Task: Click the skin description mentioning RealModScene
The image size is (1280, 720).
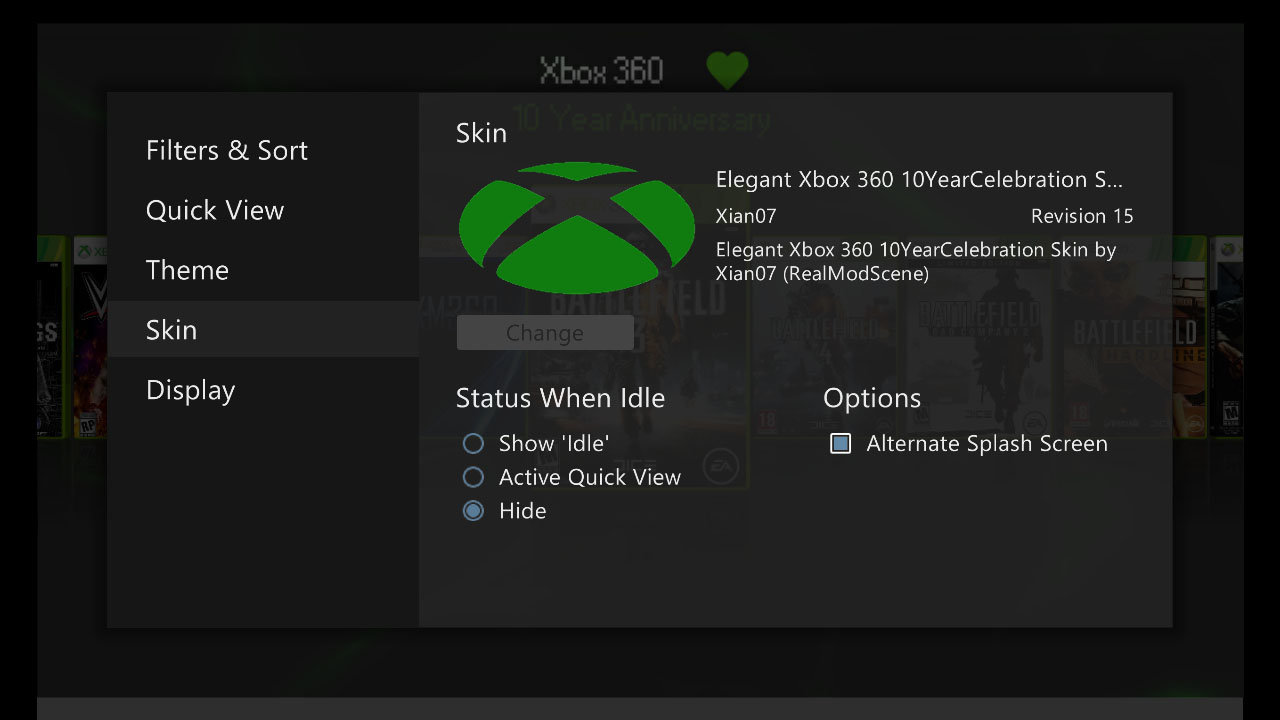Action: [x=916, y=261]
